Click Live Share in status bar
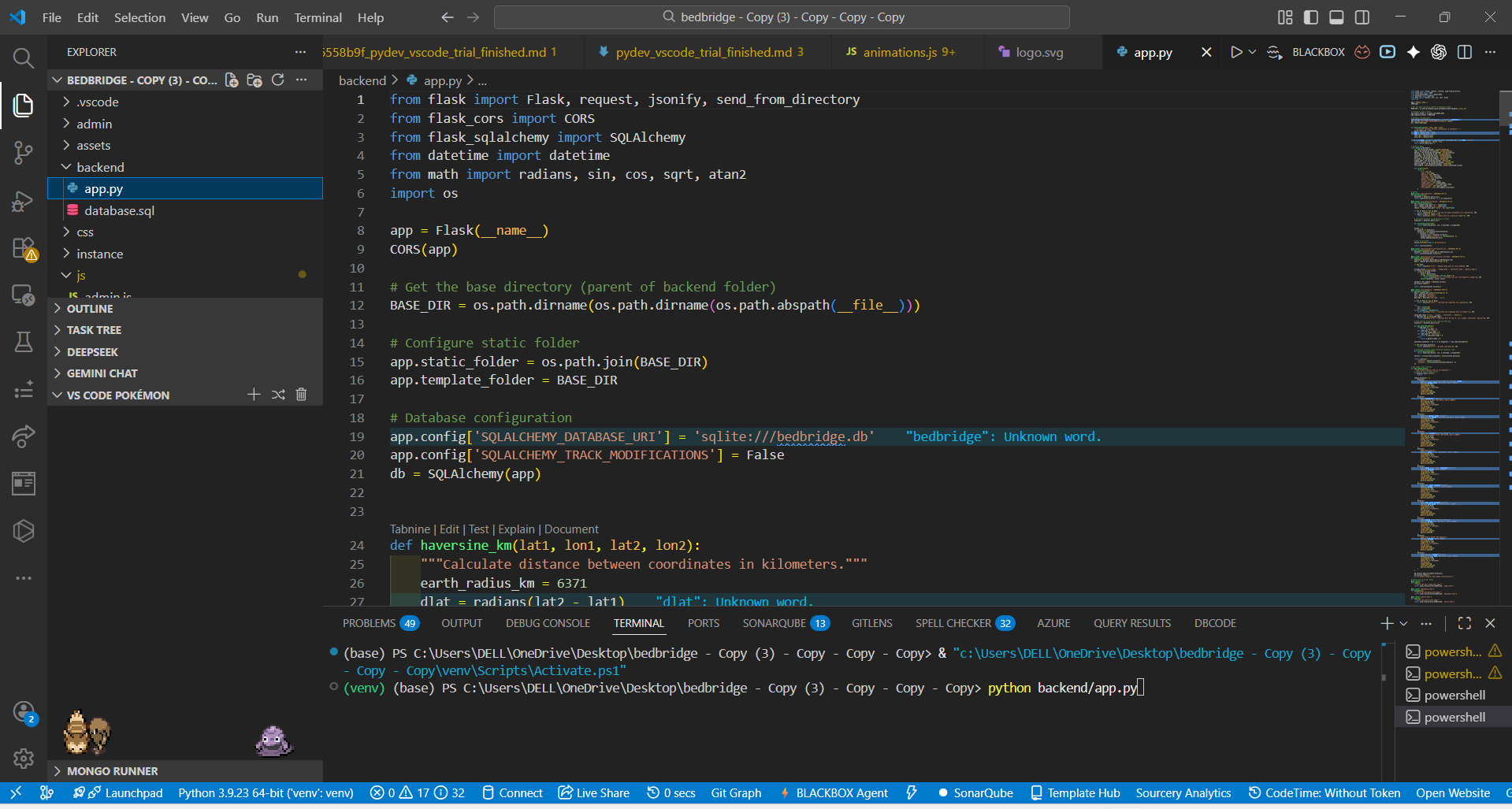The image size is (1512, 809). point(594,792)
